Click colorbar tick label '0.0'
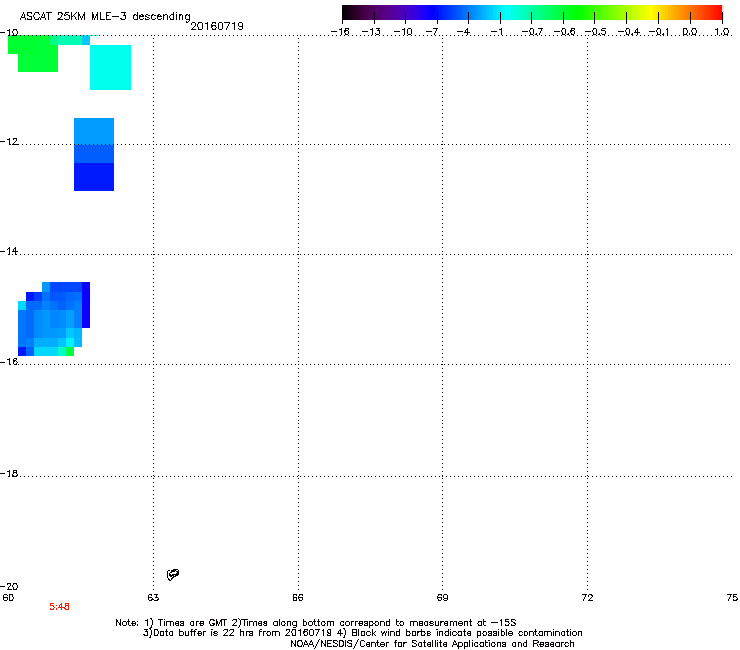 [x=690, y=32]
